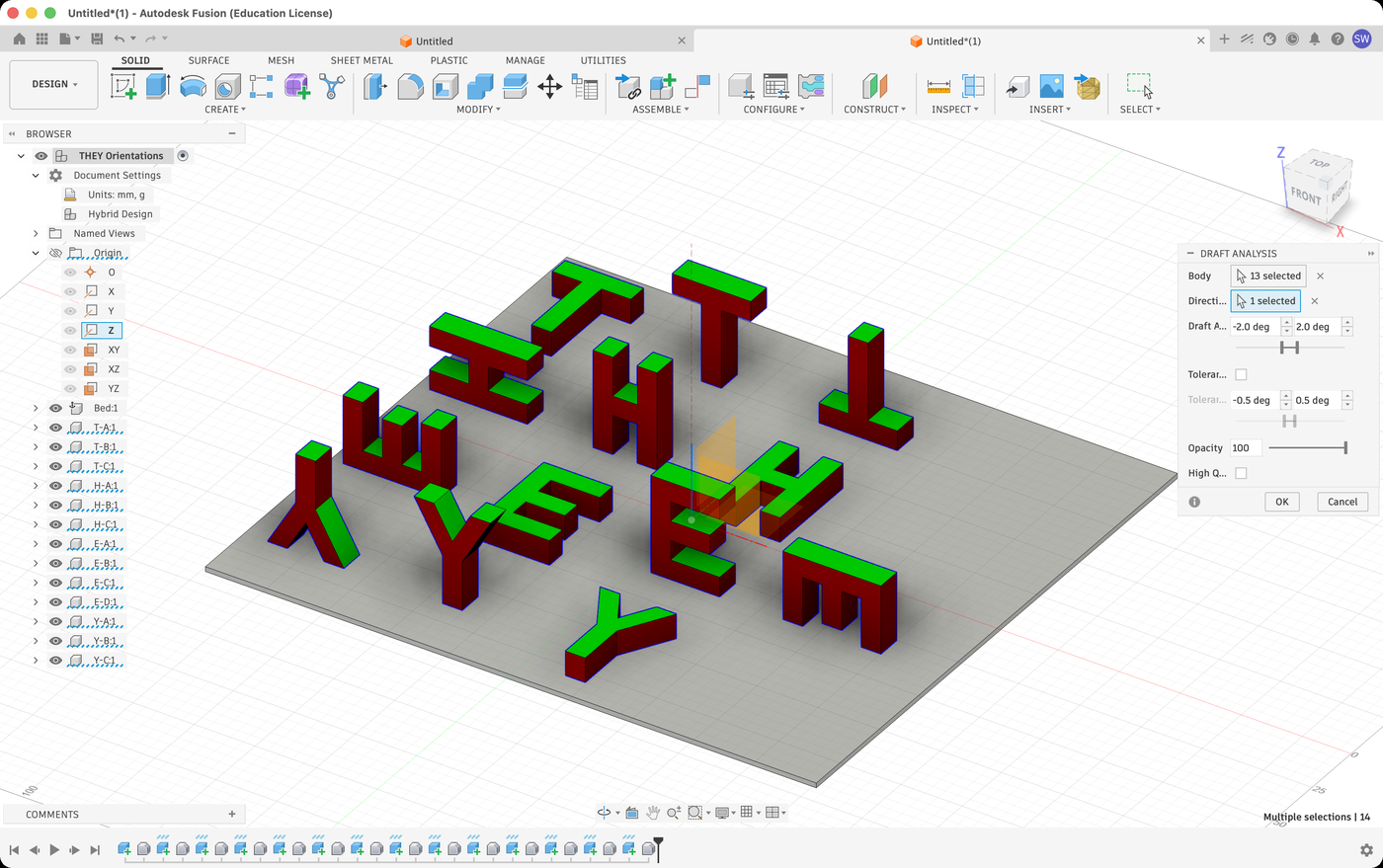Click the ViewCube FRONT face
Image resolution: width=1383 pixels, height=868 pixels.
tap(1305, 196)
